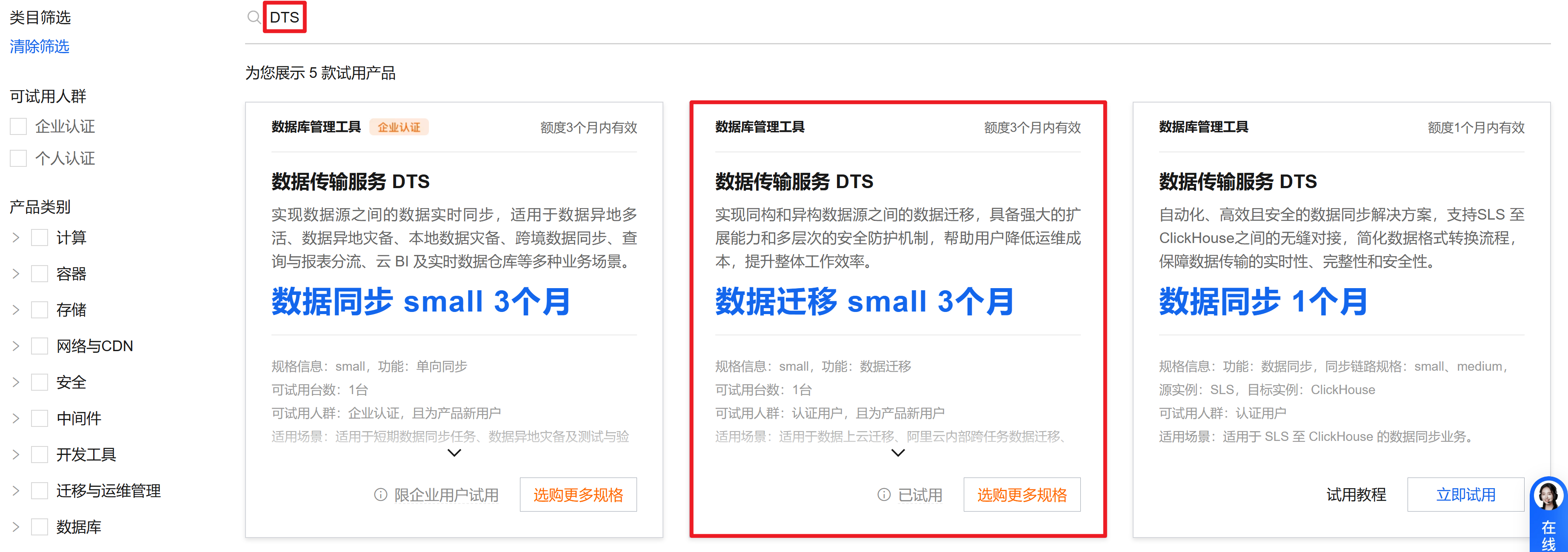Screen dimensions: 1568x552
Task: Click 规格信息：small，功能：数据迁移 text
Action: coord(813,366)
